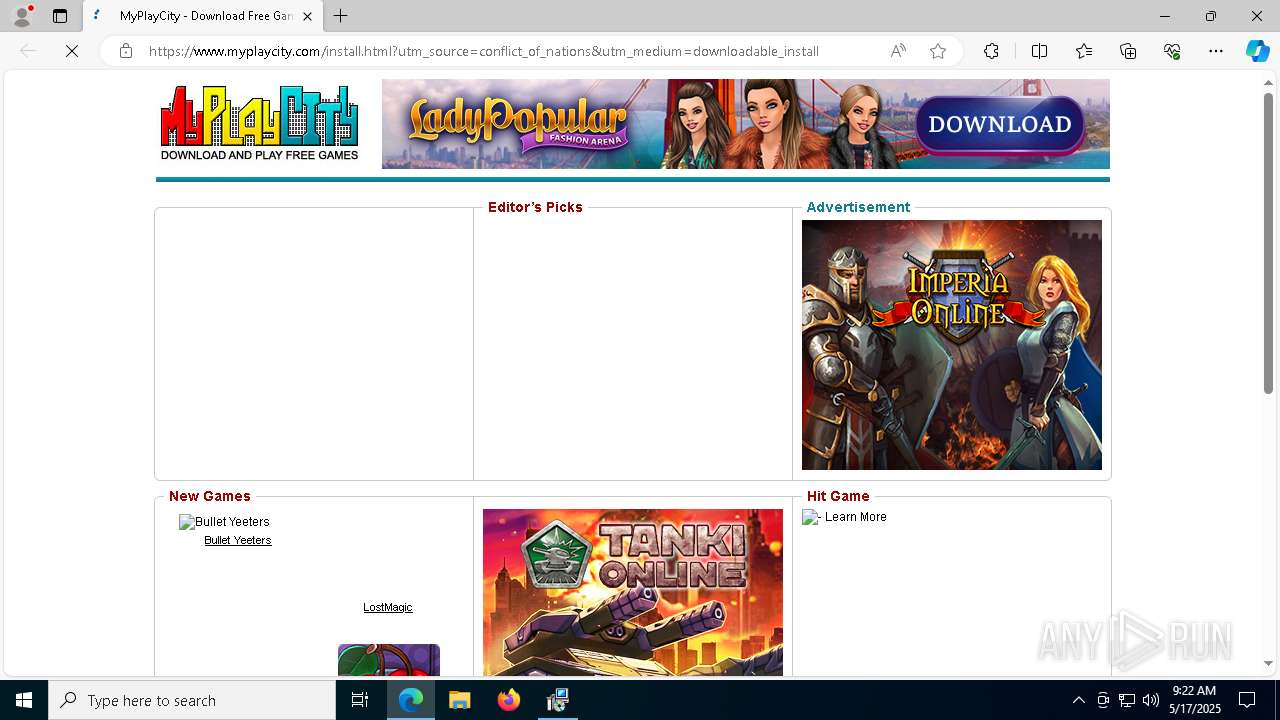Close the MyPlayCity browser tab
Screen dimensions: 1280x720
[307, 16]
